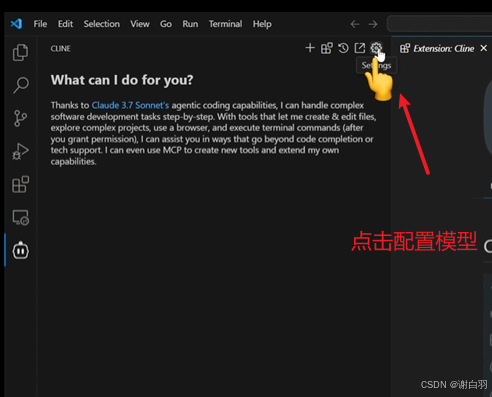Click the 'What can I do for you?' heading
The image size is (492, 397).
[x=122, y=80]
